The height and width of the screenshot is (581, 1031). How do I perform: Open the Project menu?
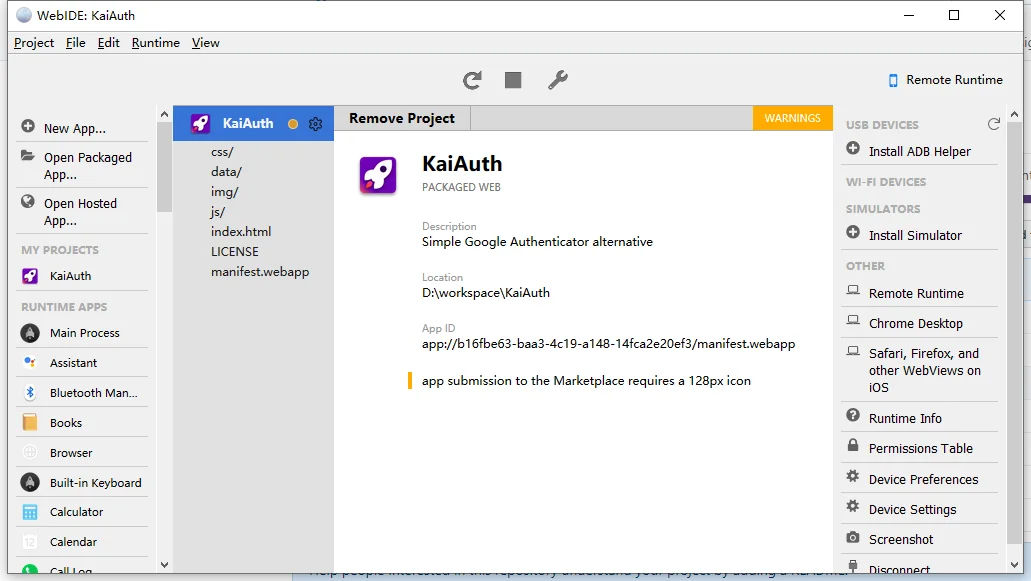[x=34, y=43]
